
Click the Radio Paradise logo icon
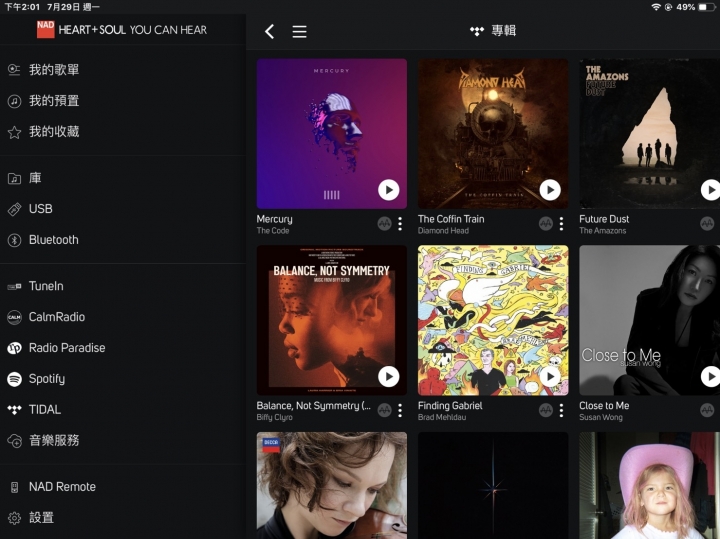pos(14,348)
